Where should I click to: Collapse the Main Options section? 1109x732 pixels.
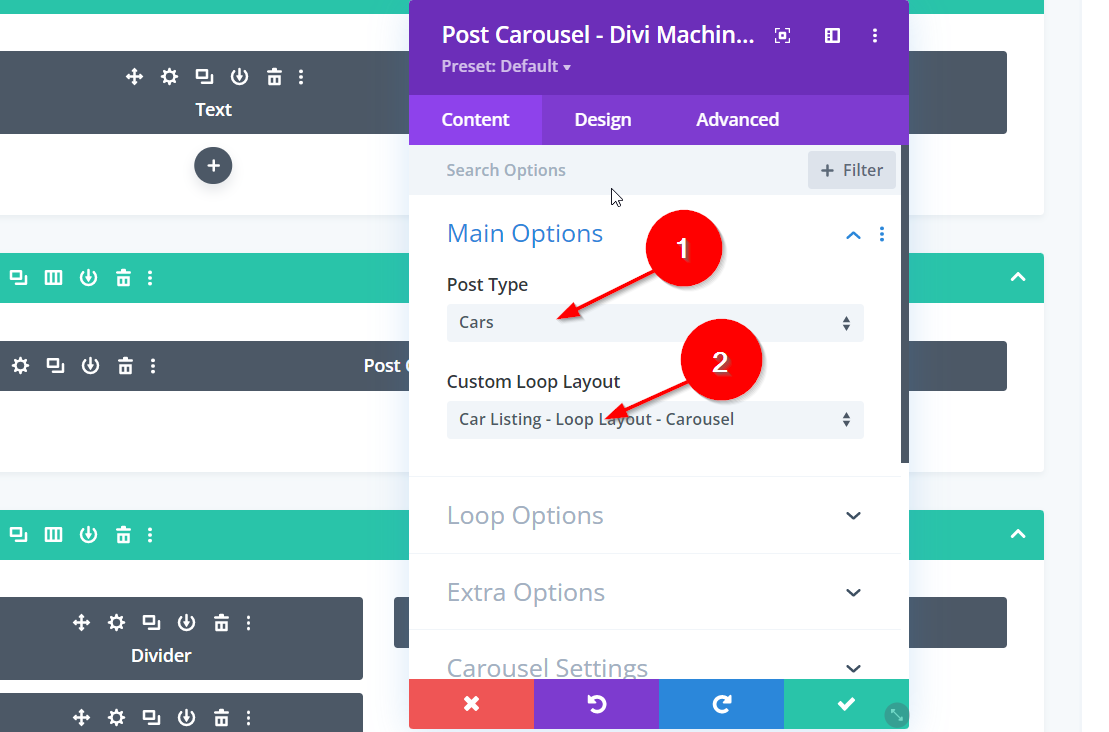point(853,235)
